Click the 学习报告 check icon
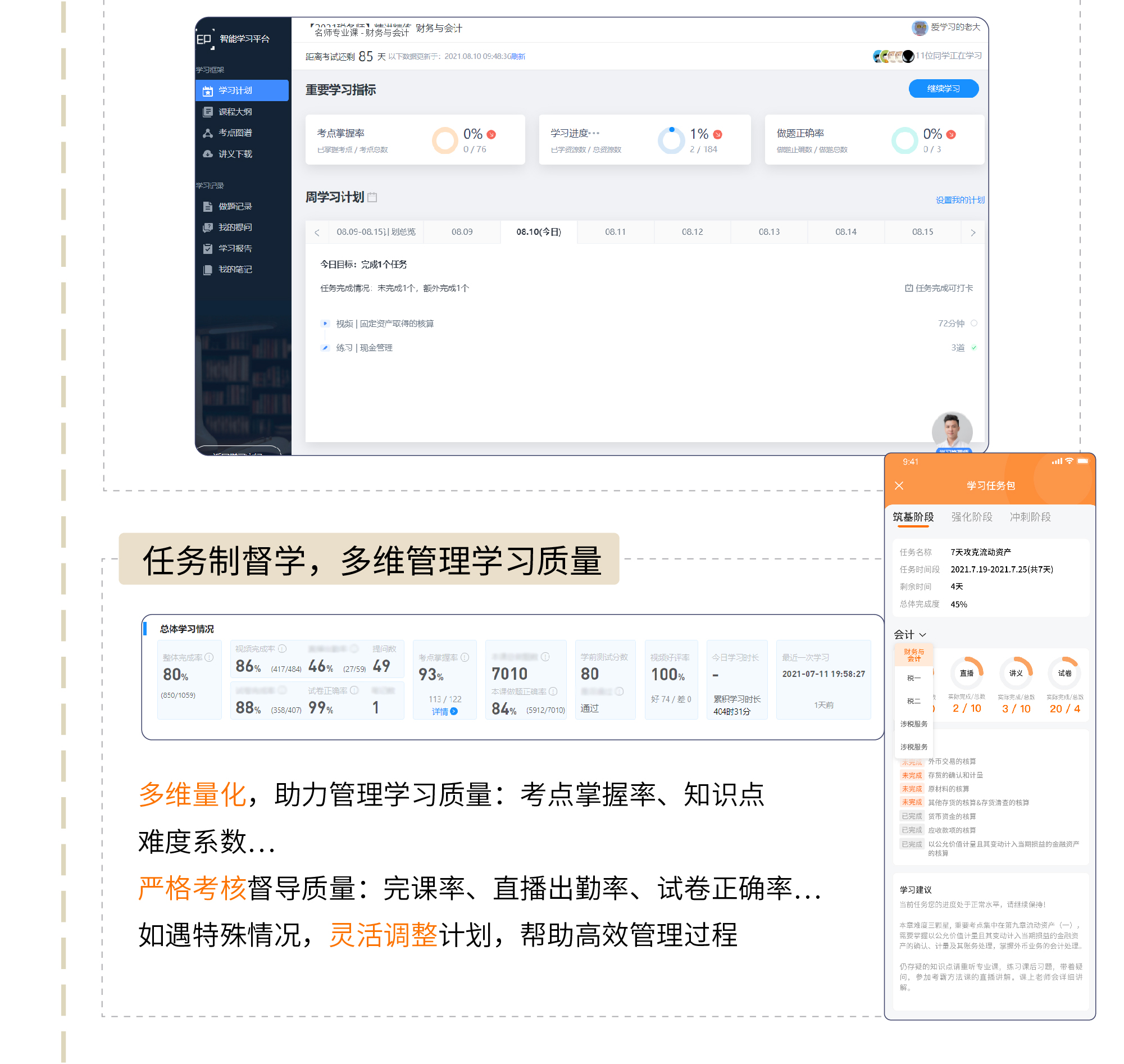This screenshot has height=1064, width=1124. tap(208, 248)
